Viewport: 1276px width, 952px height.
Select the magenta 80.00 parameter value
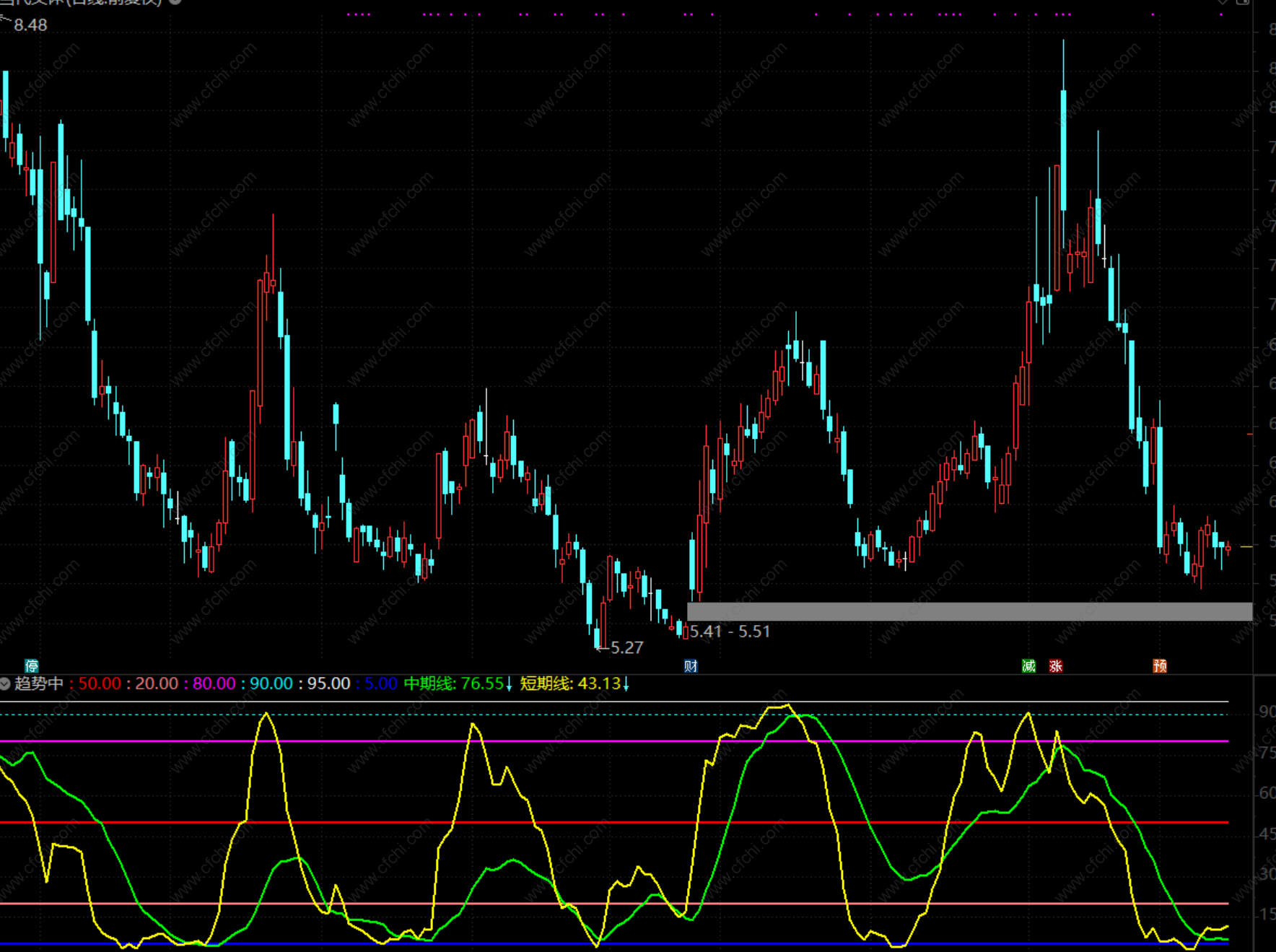coord(214,684)
